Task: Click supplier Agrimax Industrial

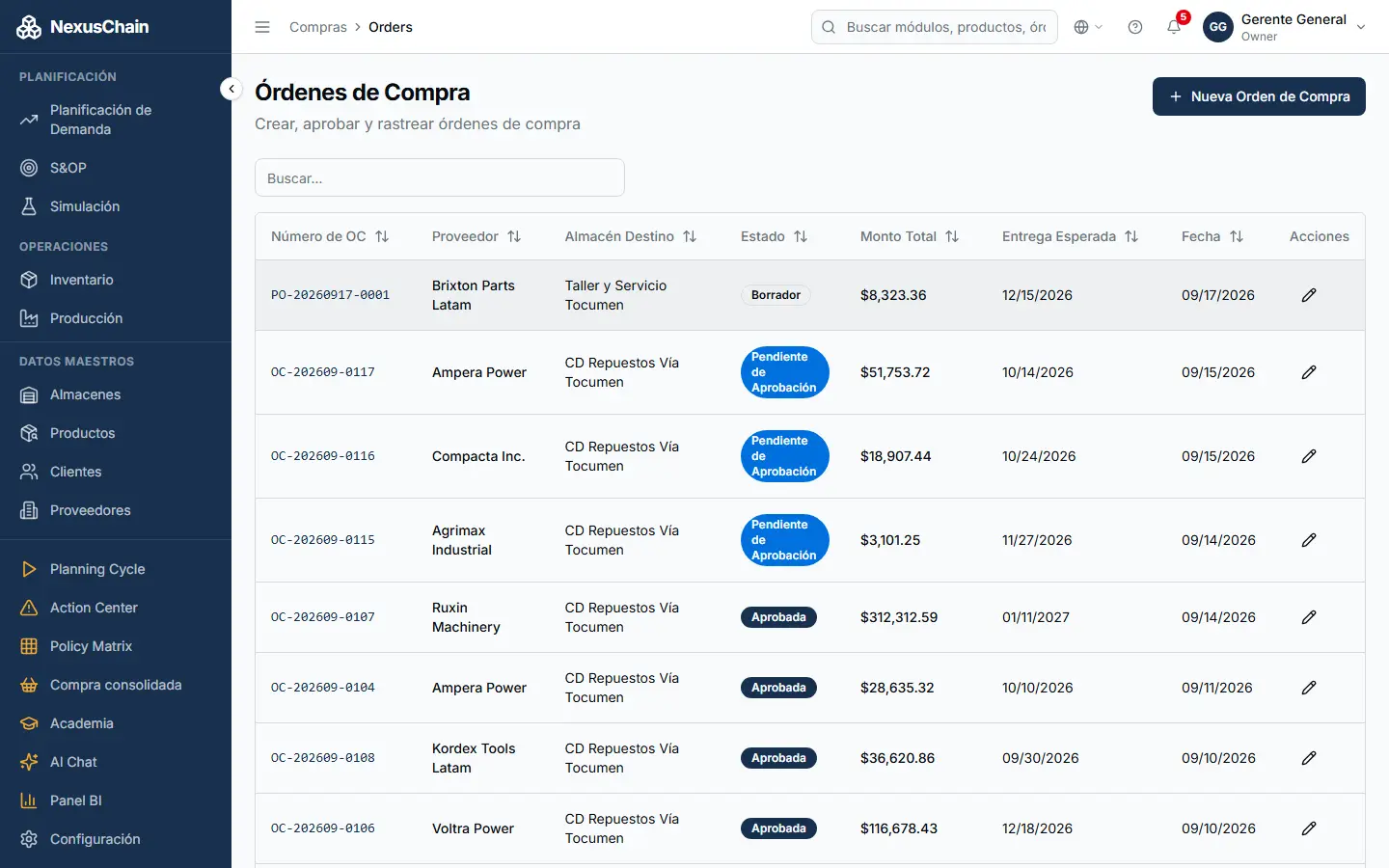Action: tap(462, 540)
